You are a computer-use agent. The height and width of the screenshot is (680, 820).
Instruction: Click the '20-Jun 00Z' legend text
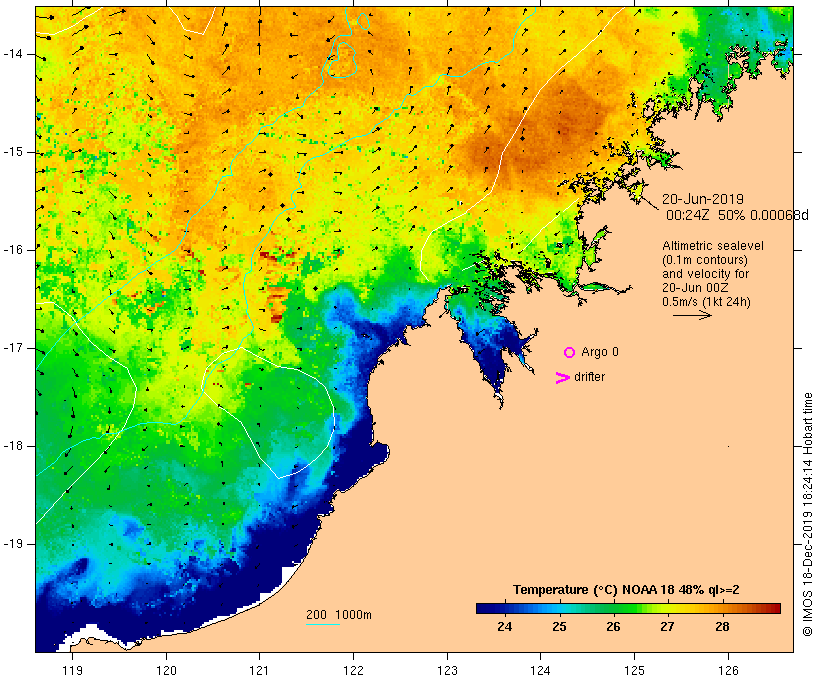coord(696,288)
